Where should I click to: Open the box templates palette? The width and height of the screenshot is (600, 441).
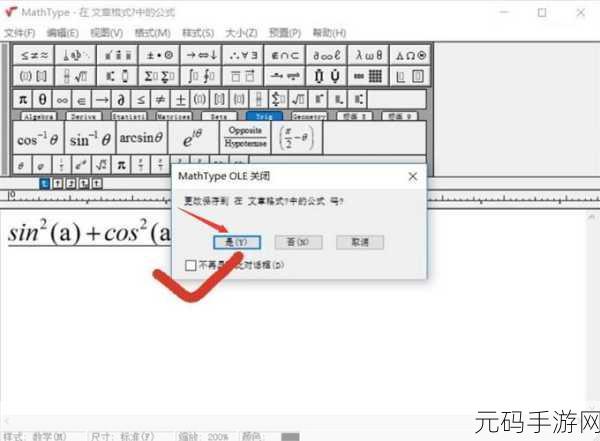pyautogui.click(x=410, y=76)
